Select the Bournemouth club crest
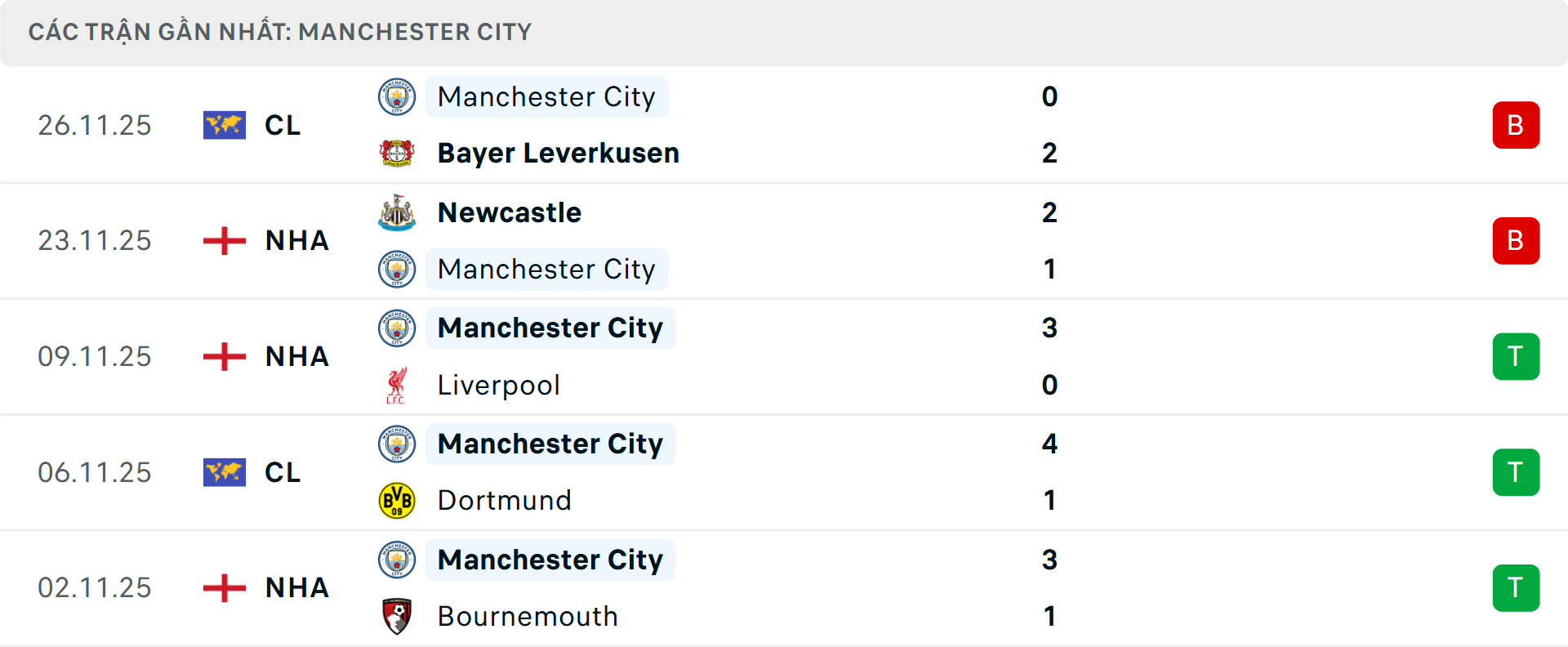This screenshot has width=1568, height=647. point(397,617)
